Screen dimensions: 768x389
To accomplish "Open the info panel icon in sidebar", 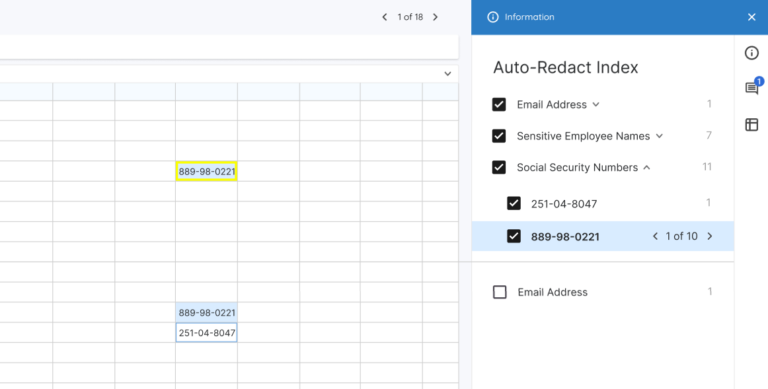I will 751,53.
